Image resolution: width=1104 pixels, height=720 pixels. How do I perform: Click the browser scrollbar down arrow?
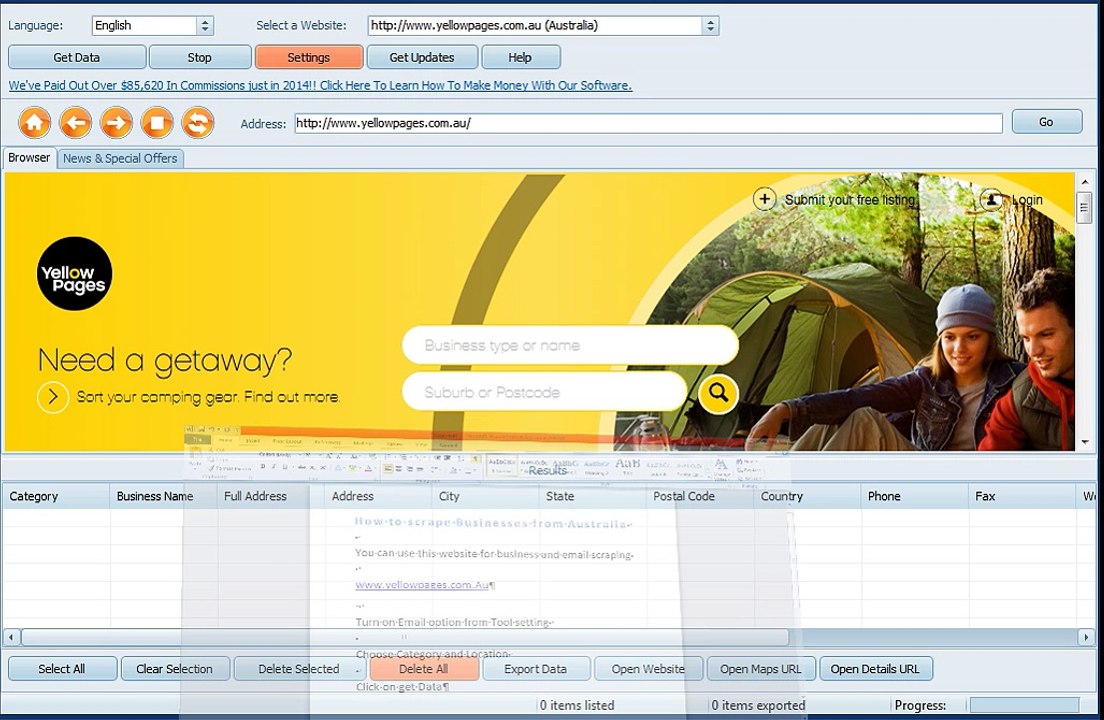click(1085, 442)
